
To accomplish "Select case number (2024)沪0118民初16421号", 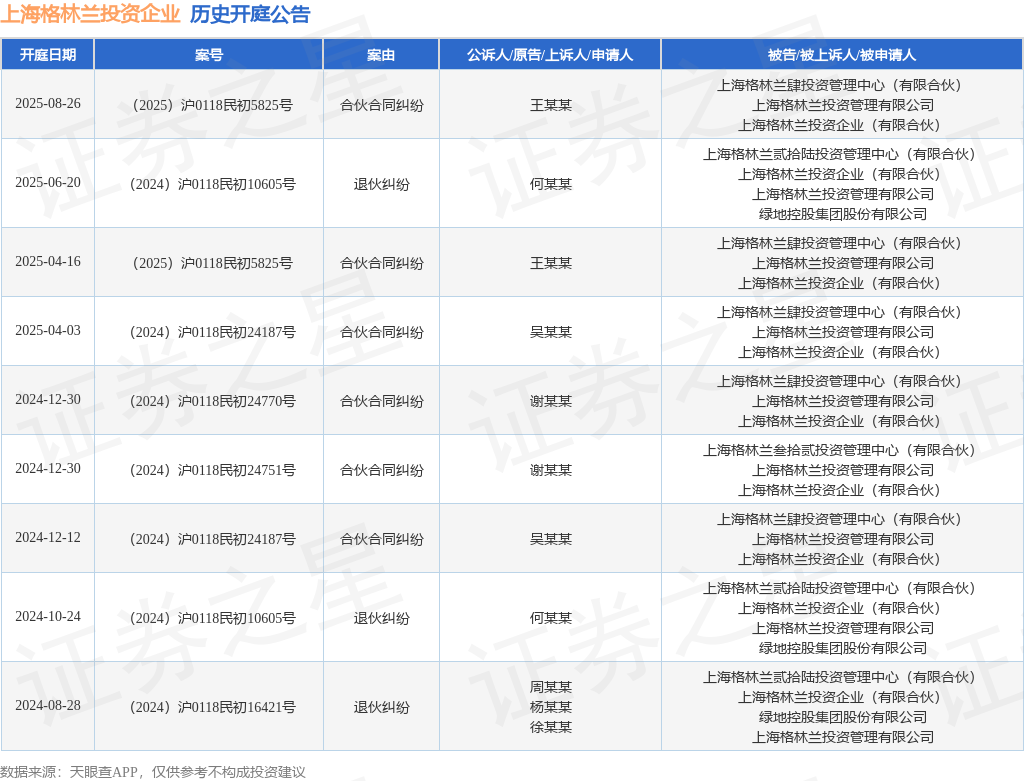I will click(212, 707).
